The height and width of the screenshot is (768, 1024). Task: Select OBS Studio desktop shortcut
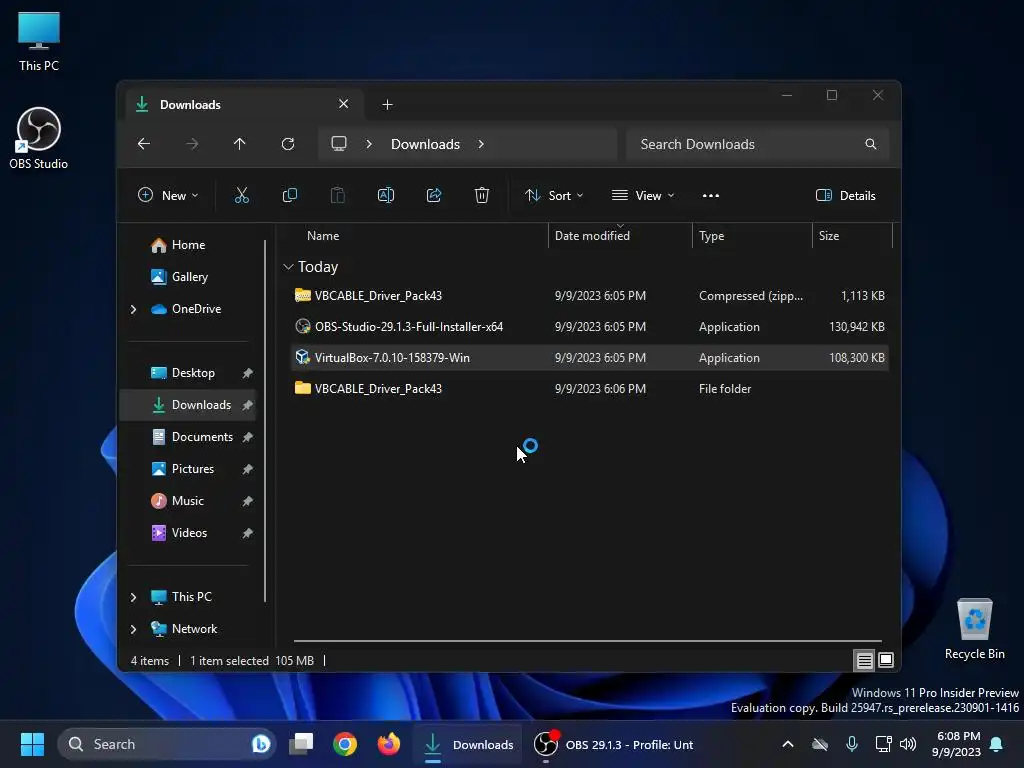(39, 138)
